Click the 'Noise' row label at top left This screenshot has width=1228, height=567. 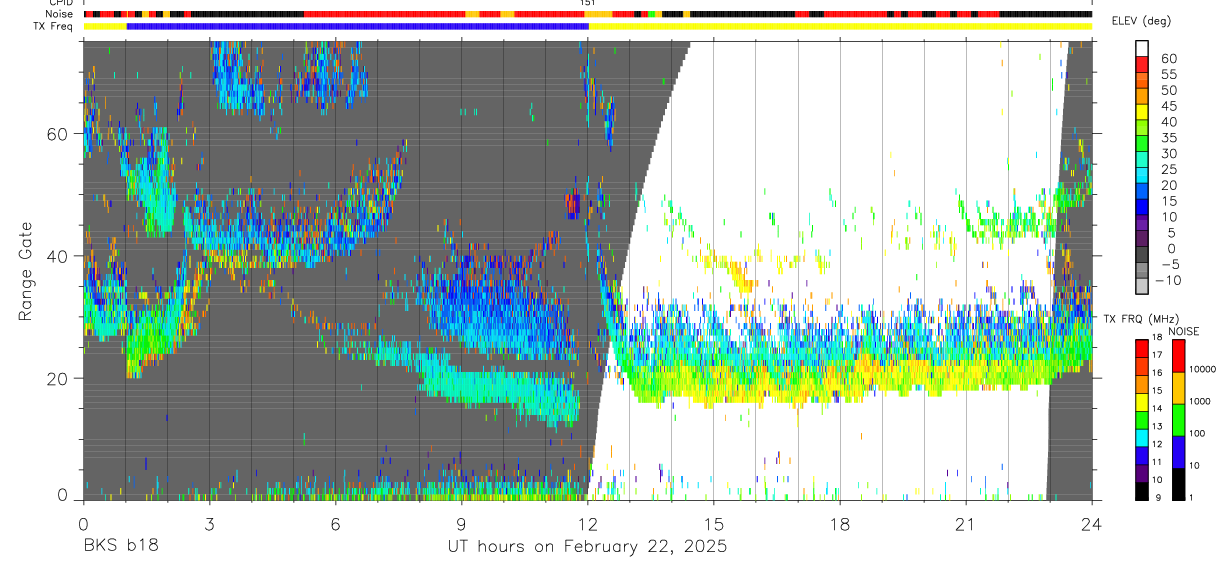point(60,14)
